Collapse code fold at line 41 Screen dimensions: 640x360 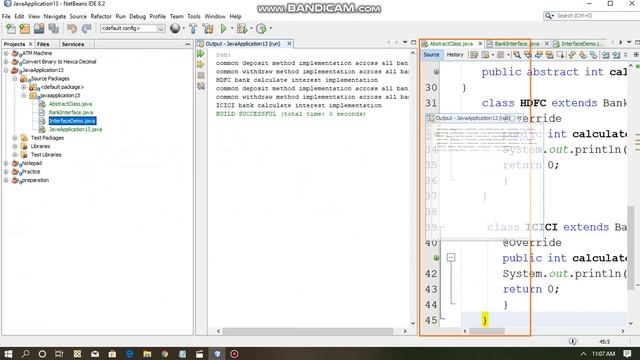coord(451,257)
